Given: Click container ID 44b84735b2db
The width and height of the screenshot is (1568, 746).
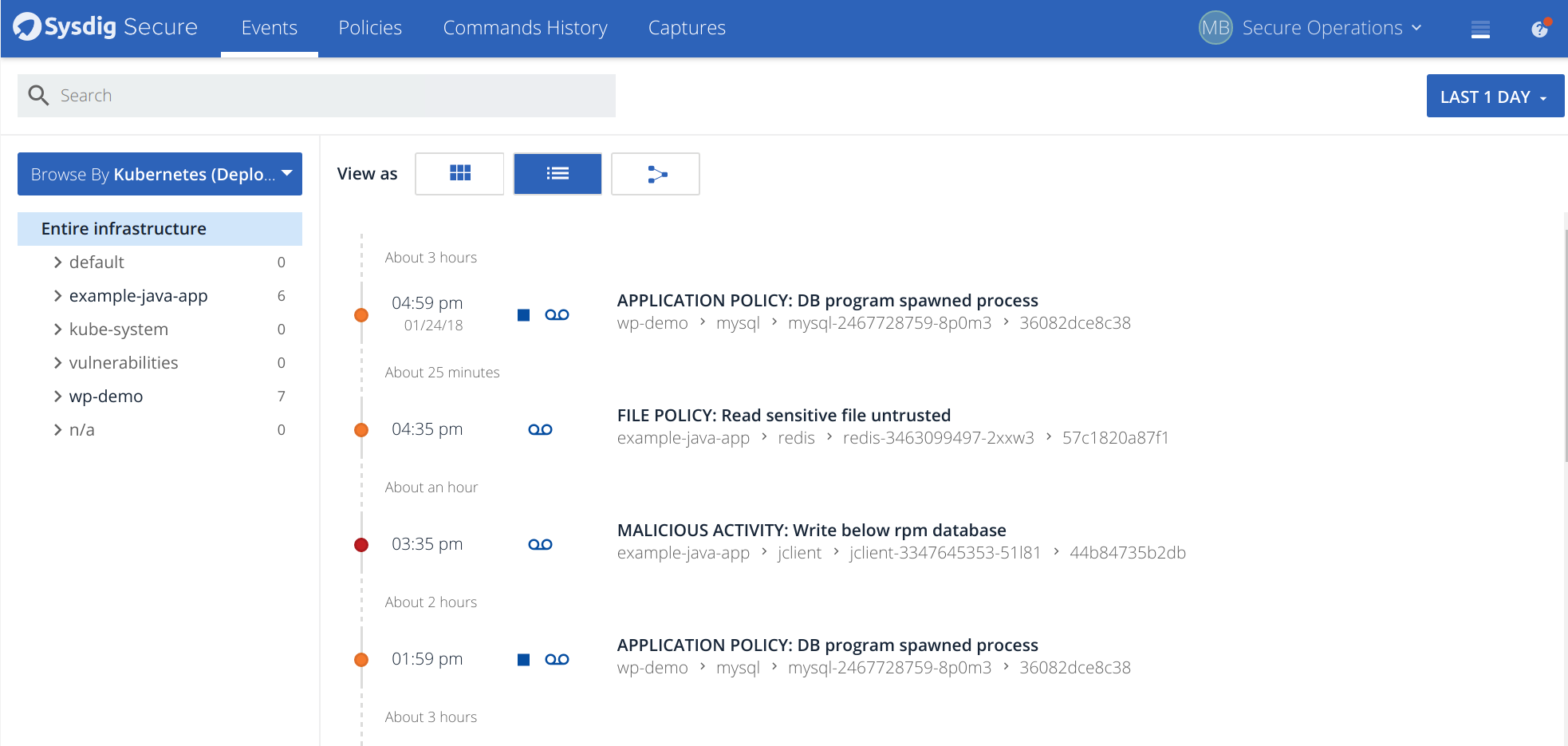Looking at the screenshot, I should [x=1127, y=553].
